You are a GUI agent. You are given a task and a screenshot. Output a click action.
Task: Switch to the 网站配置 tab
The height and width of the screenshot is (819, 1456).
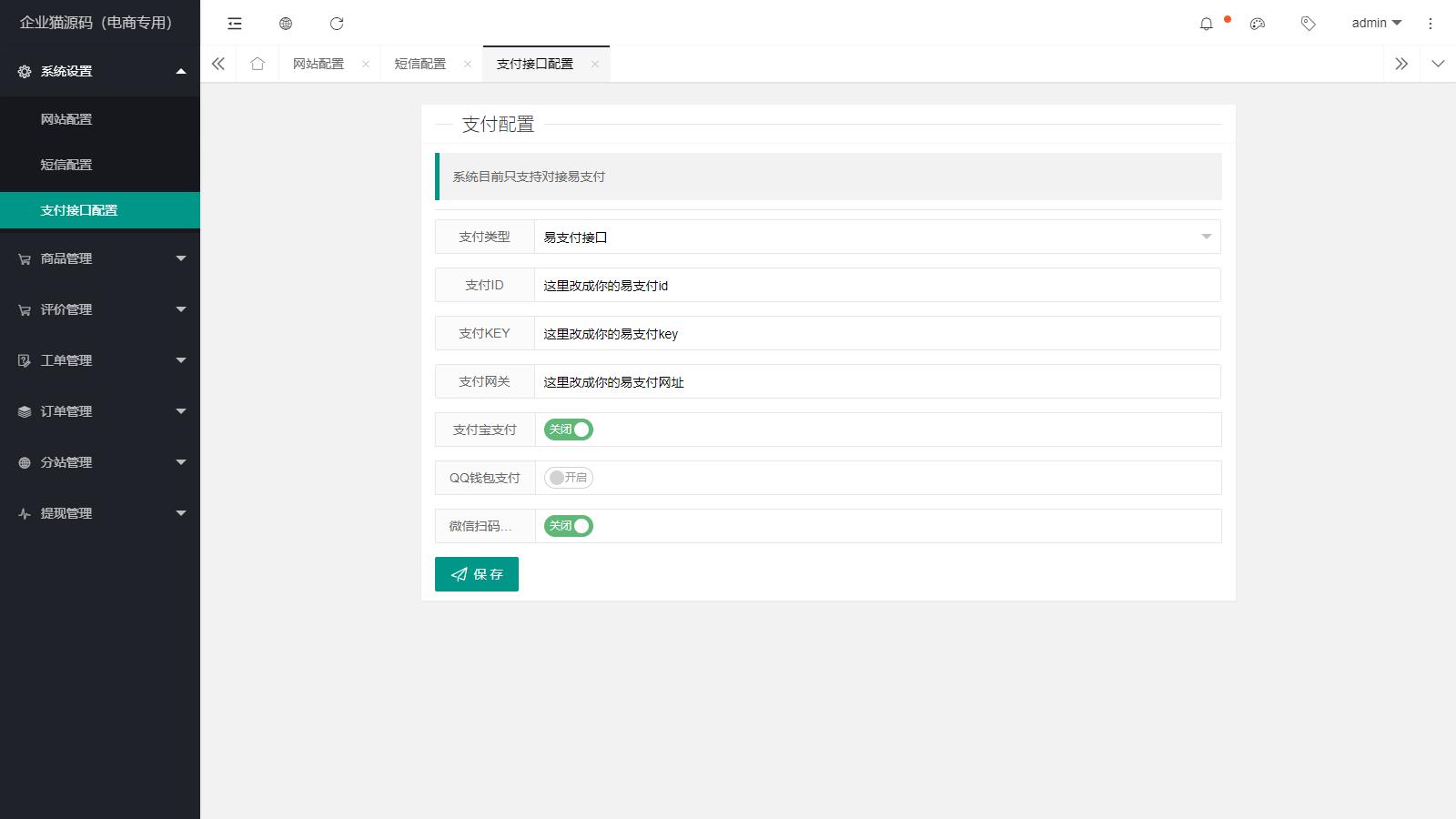pos(318,64)
